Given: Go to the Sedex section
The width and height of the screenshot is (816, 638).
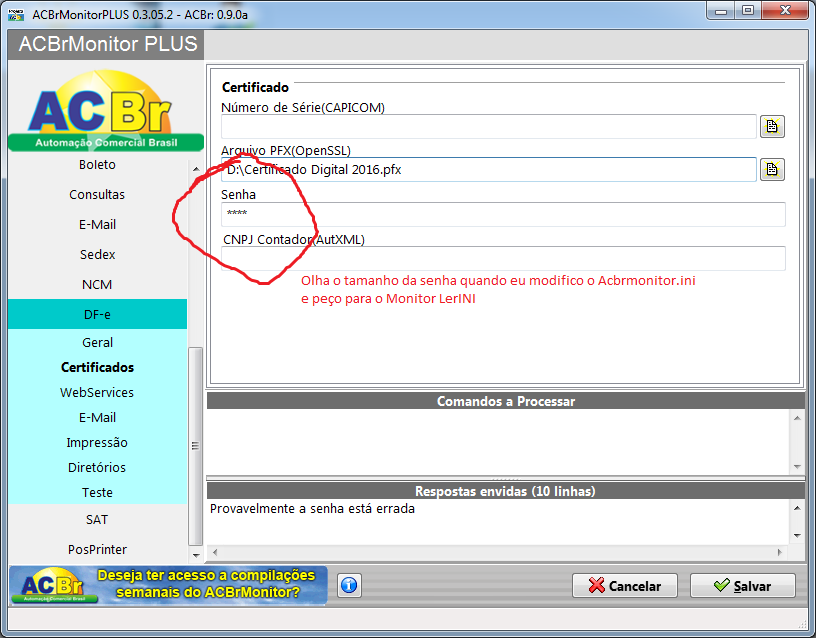Looking at the screenshot, I should coord(97,254).
